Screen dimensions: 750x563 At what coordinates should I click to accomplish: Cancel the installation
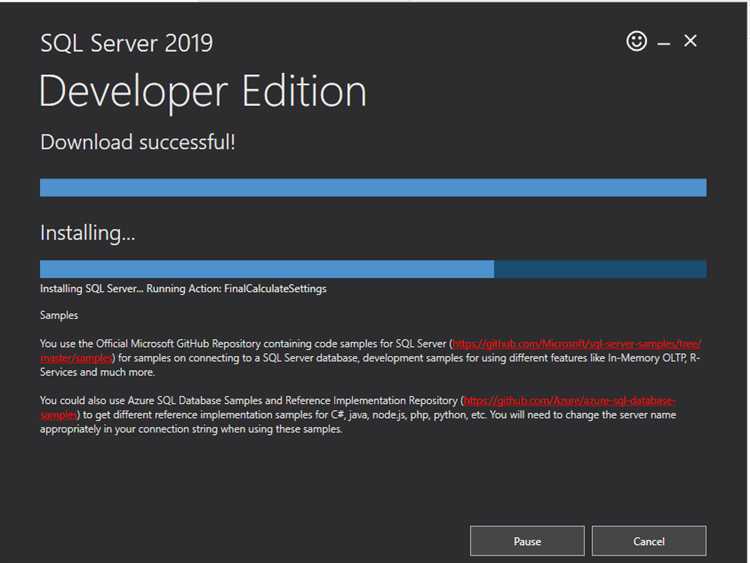tap(649, 541)
